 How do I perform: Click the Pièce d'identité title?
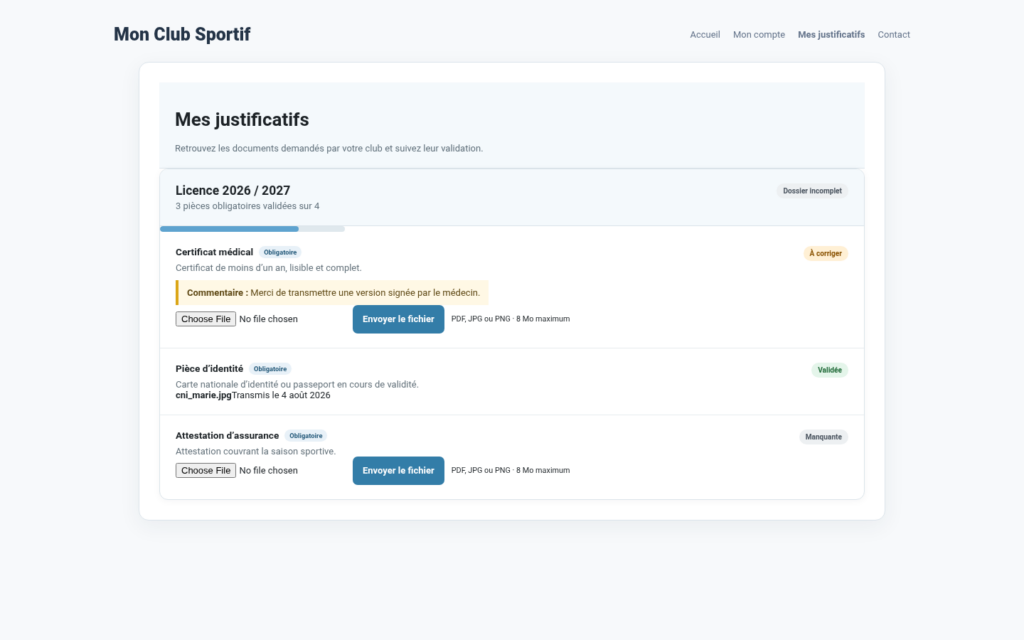click(209, 369)
